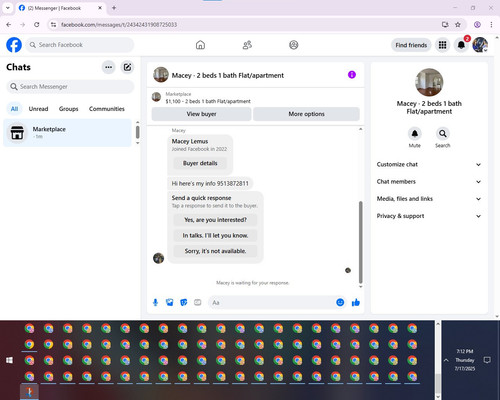This screenshot has width=500, height=400.
Task: Click the large listing photo in info panel
Action: 429,82
